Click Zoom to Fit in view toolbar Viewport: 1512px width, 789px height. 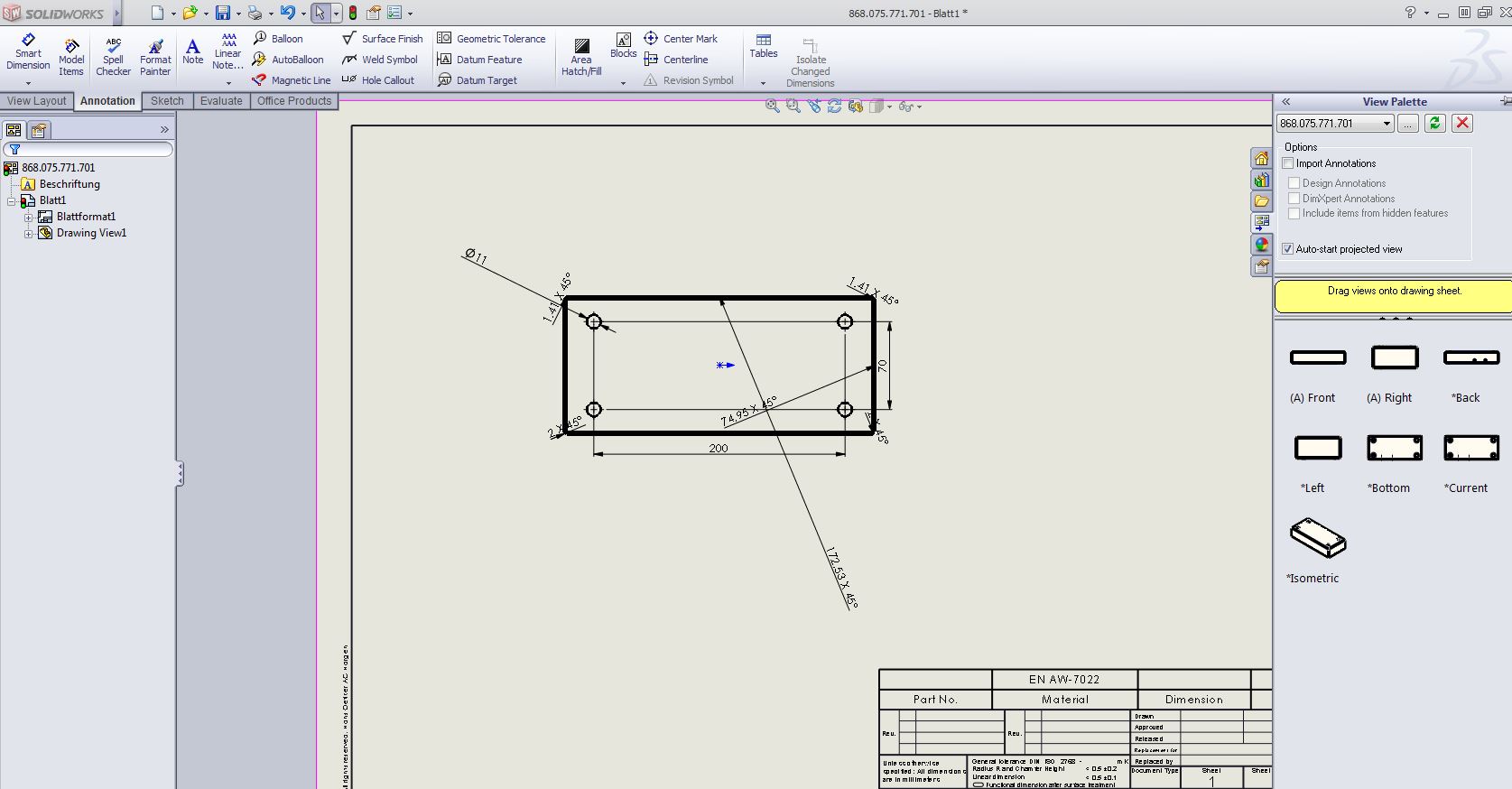coord(773,107)
